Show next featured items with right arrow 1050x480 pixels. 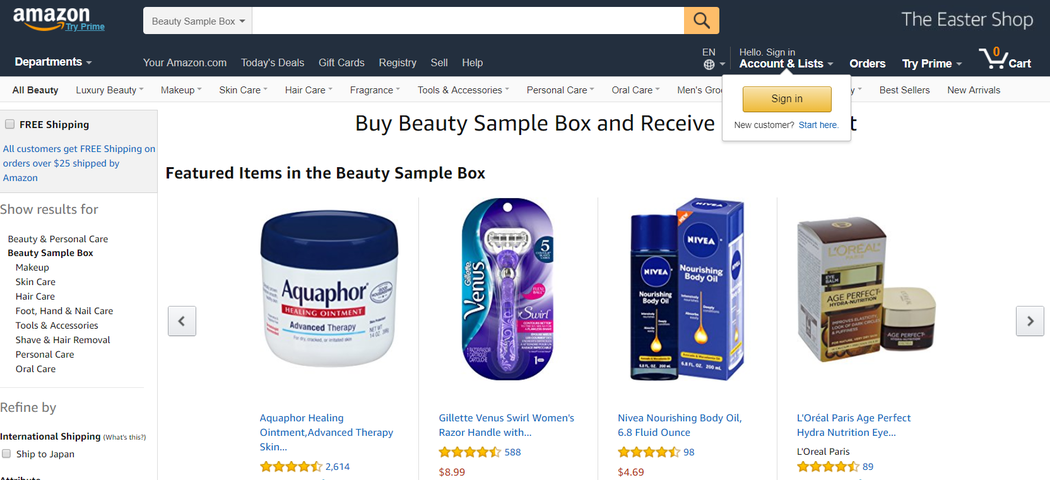[x=1029, y=321]
